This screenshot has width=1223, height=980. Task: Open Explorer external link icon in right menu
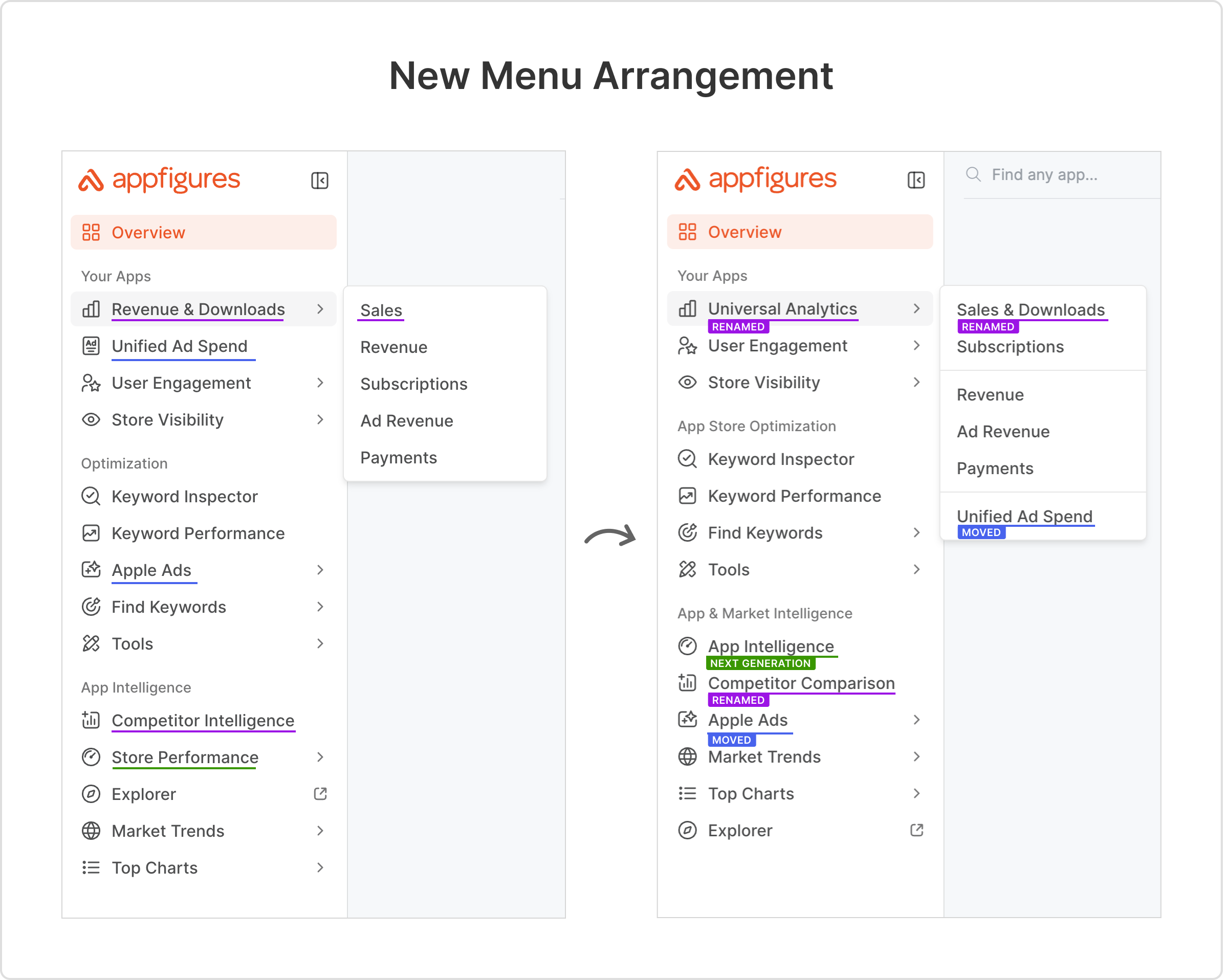coord(916,830)
